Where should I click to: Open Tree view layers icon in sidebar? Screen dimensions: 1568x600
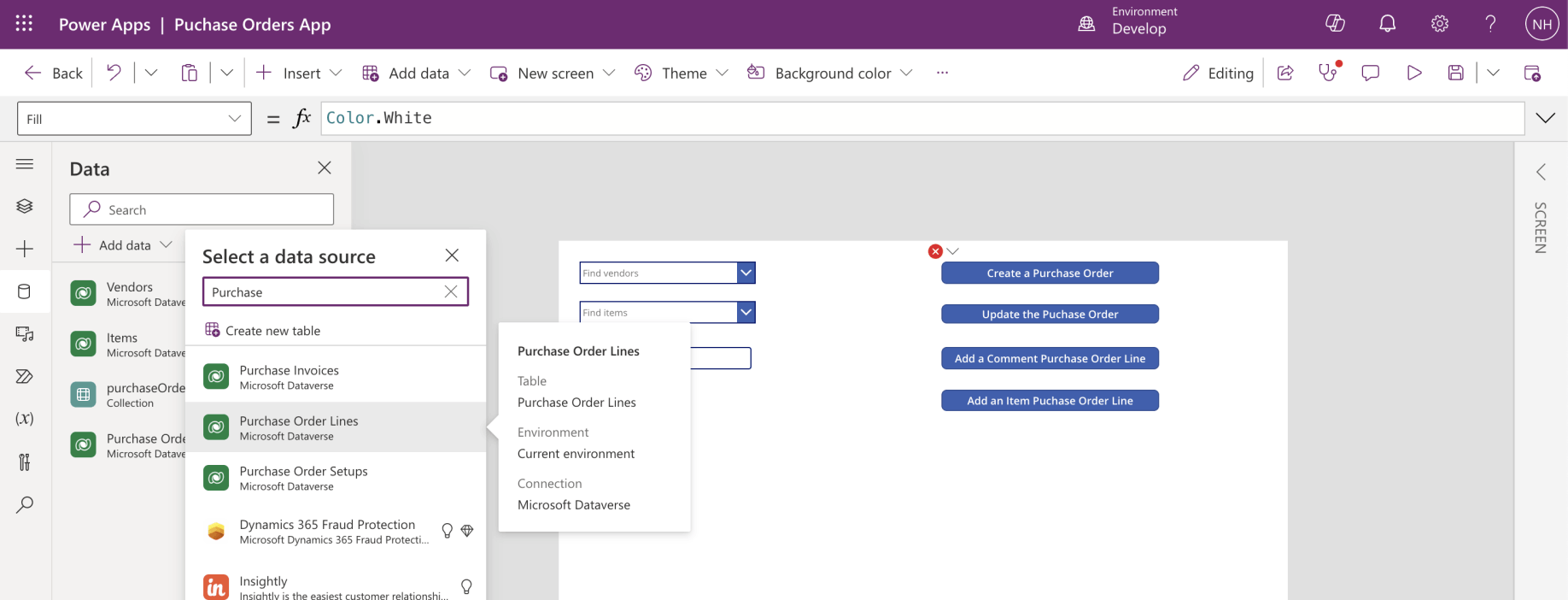(x=25, y=206)
